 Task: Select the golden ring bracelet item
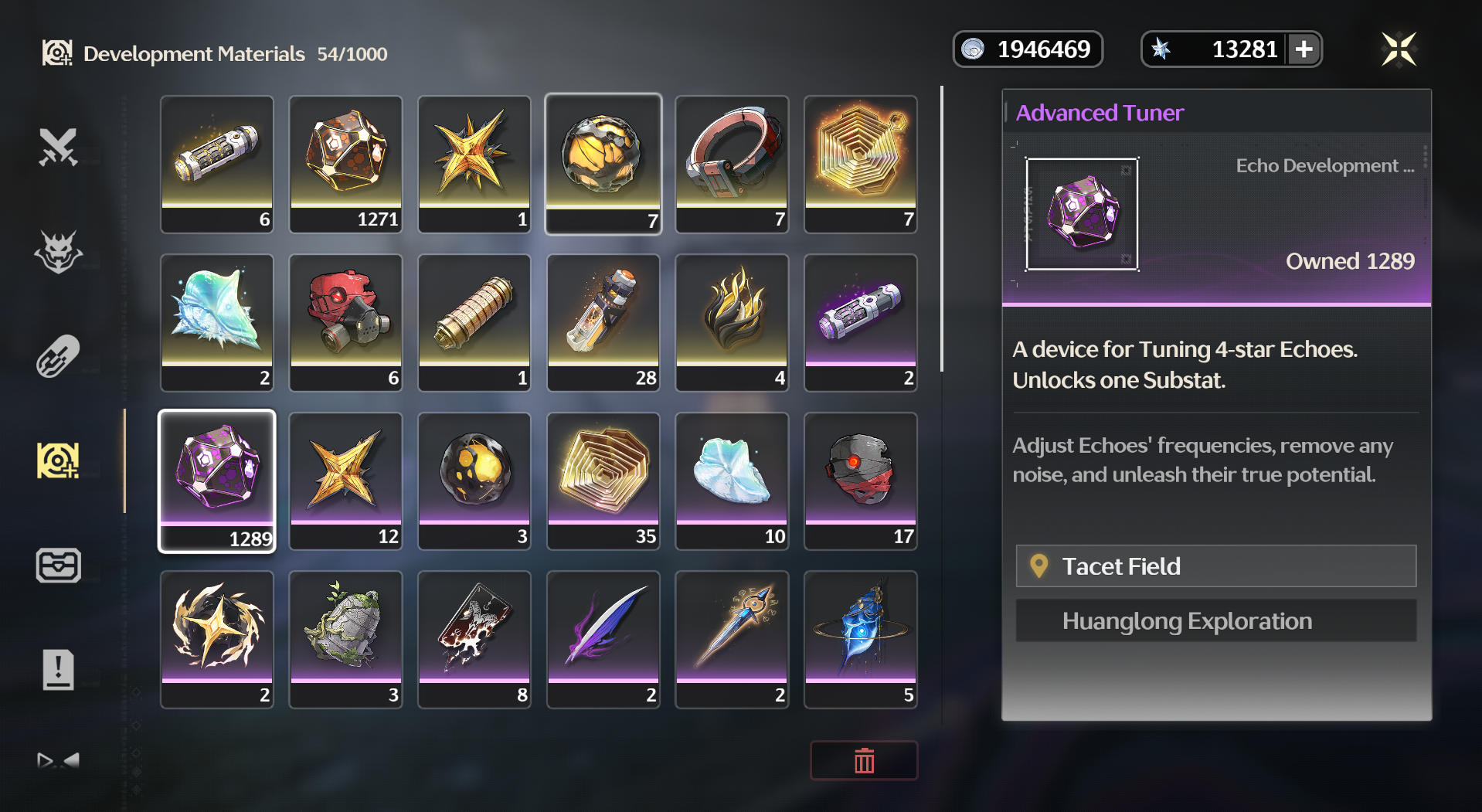732,164
